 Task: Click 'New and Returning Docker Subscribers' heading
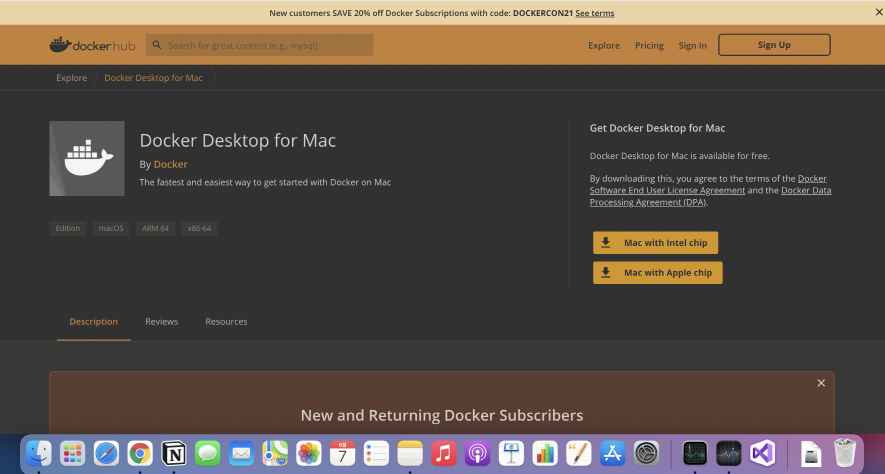442,415
